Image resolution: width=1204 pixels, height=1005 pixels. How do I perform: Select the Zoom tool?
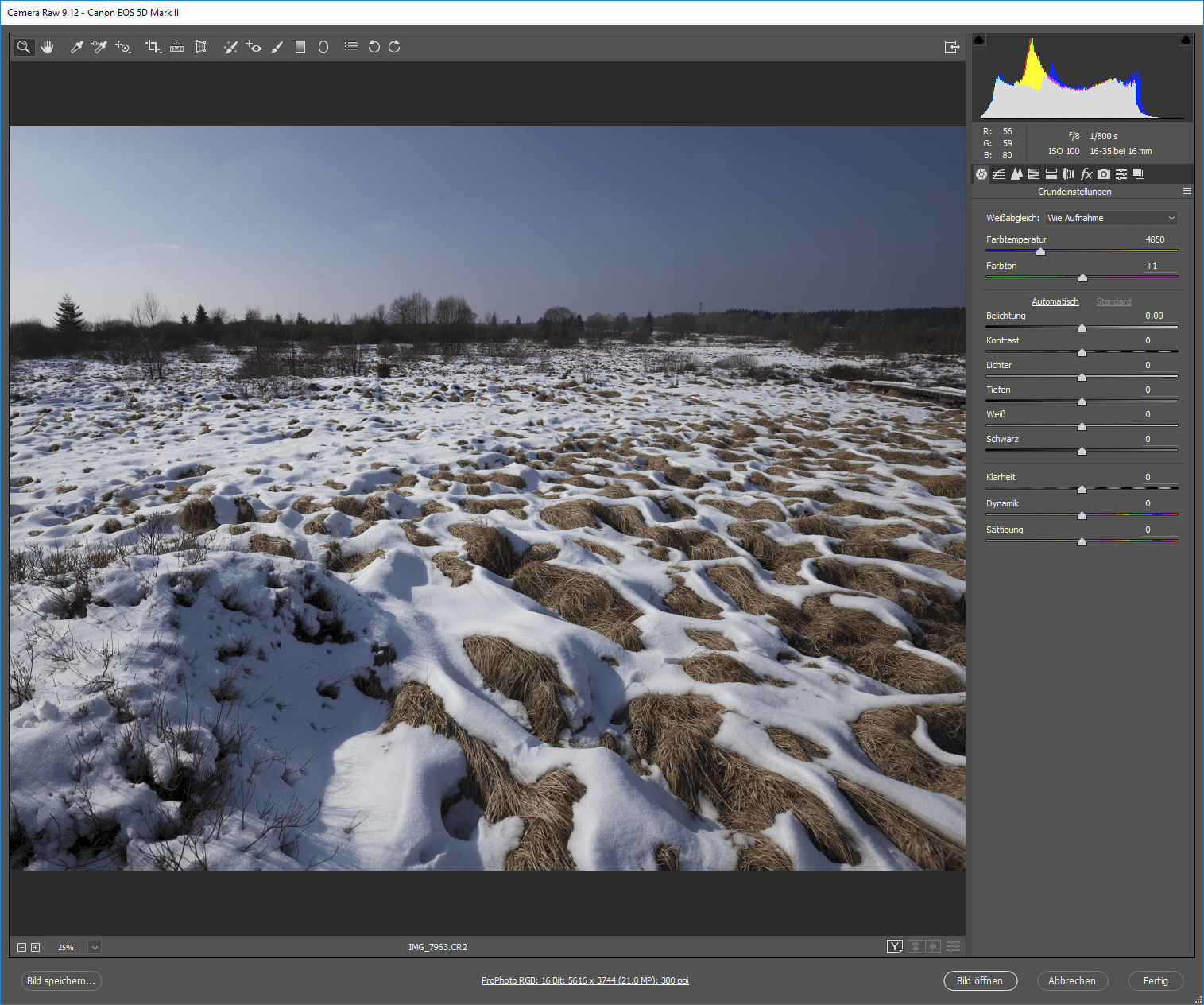pos(24,47)
